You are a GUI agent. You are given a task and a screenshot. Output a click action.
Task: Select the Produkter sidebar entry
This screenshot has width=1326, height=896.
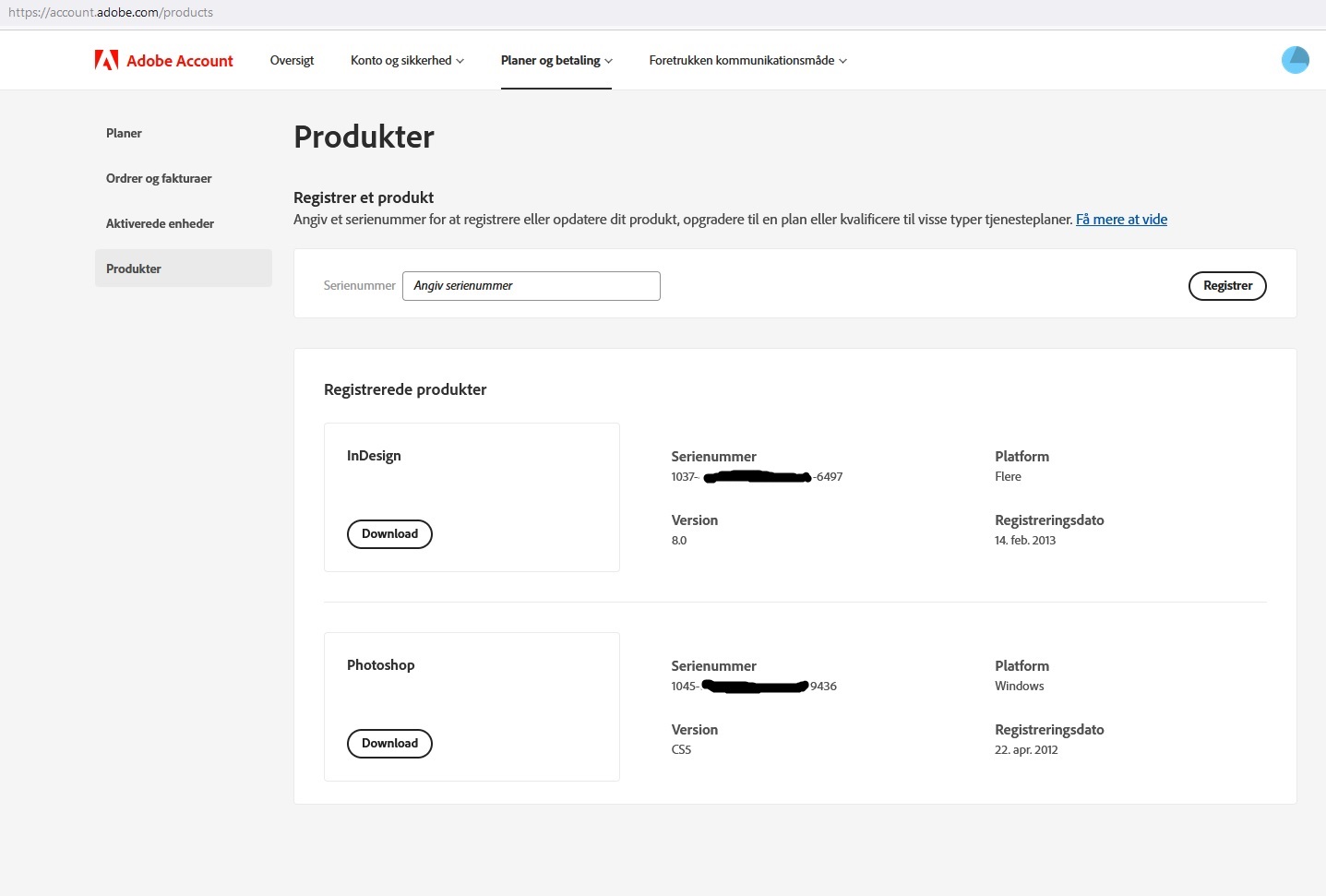(x=133, y=269)
